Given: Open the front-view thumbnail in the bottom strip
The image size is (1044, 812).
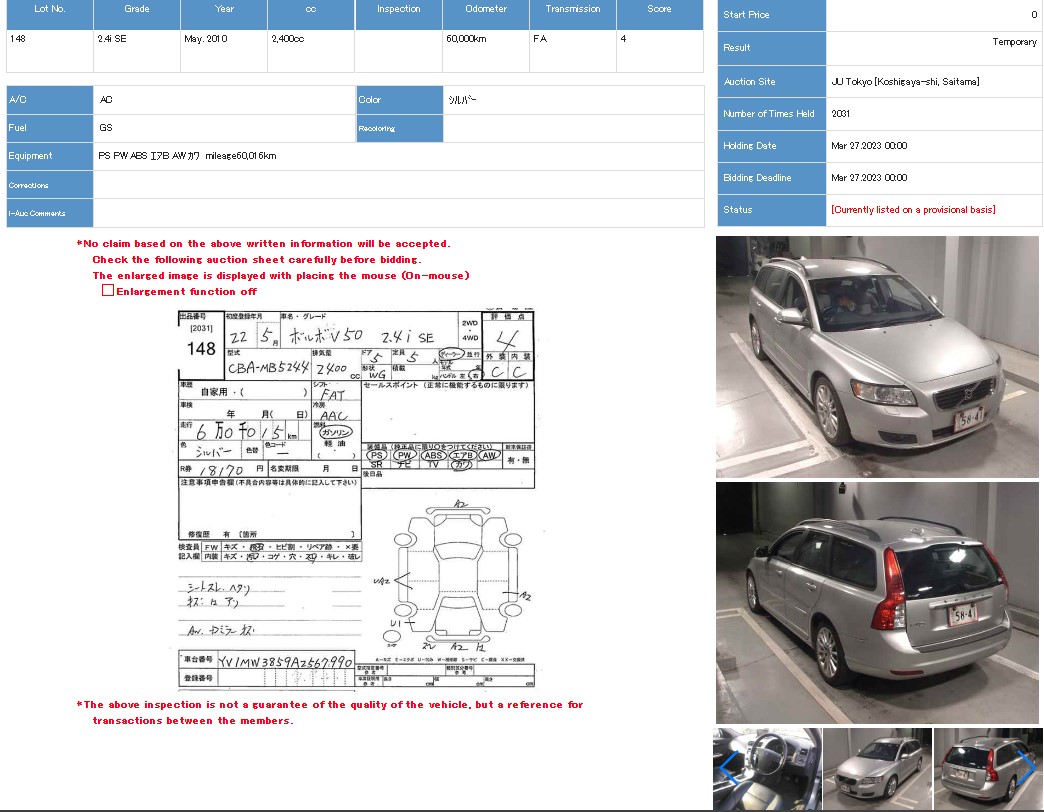Looking at the screenshot, I should pos(876,768).
